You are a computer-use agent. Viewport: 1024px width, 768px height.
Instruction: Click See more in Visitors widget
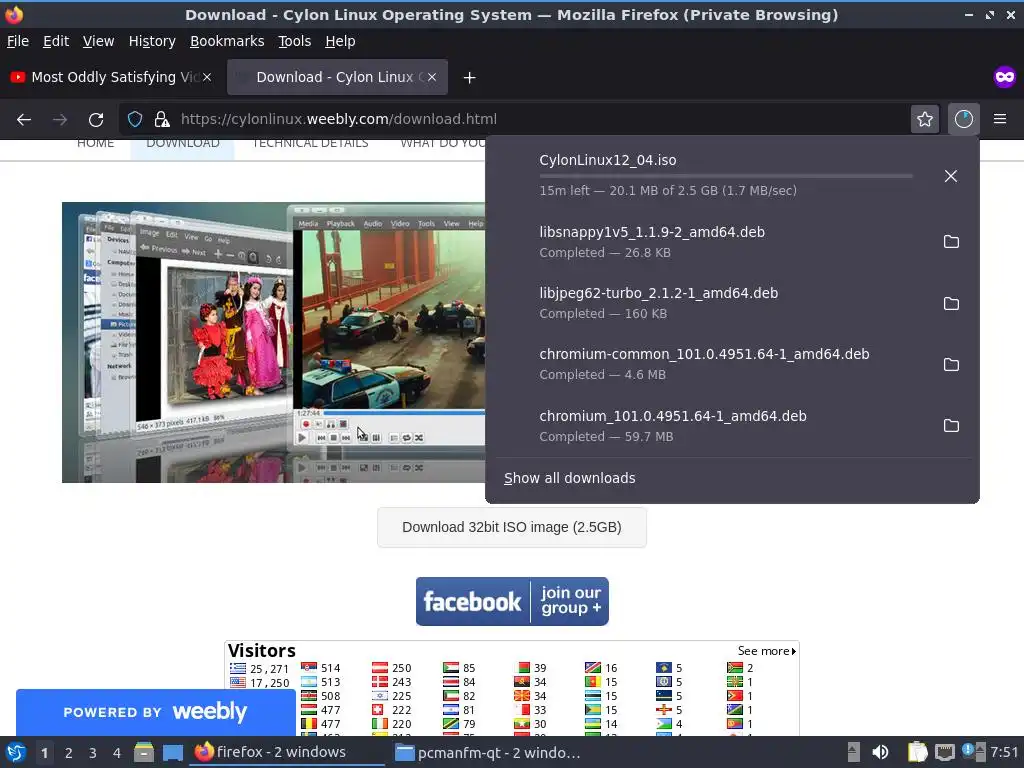766,651
